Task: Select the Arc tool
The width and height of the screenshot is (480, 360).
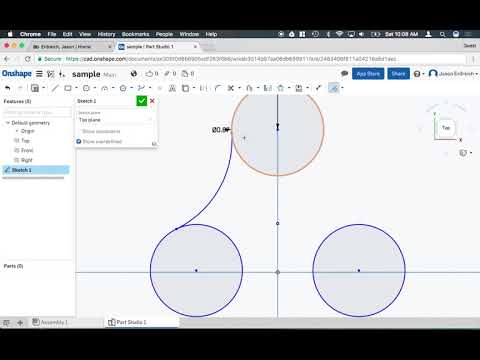Action: pos(105,88)
